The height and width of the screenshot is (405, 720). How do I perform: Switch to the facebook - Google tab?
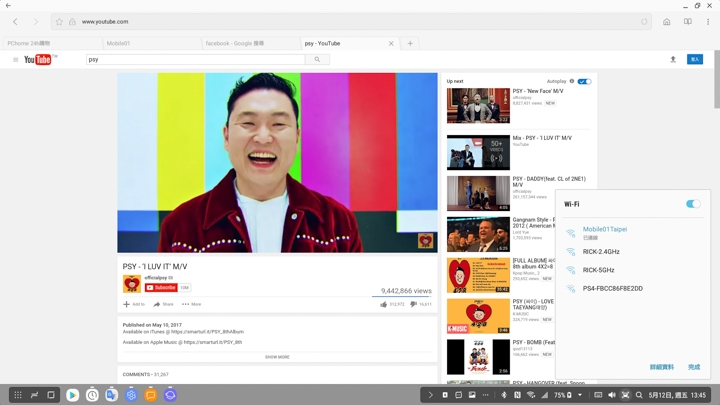(251, 43)
